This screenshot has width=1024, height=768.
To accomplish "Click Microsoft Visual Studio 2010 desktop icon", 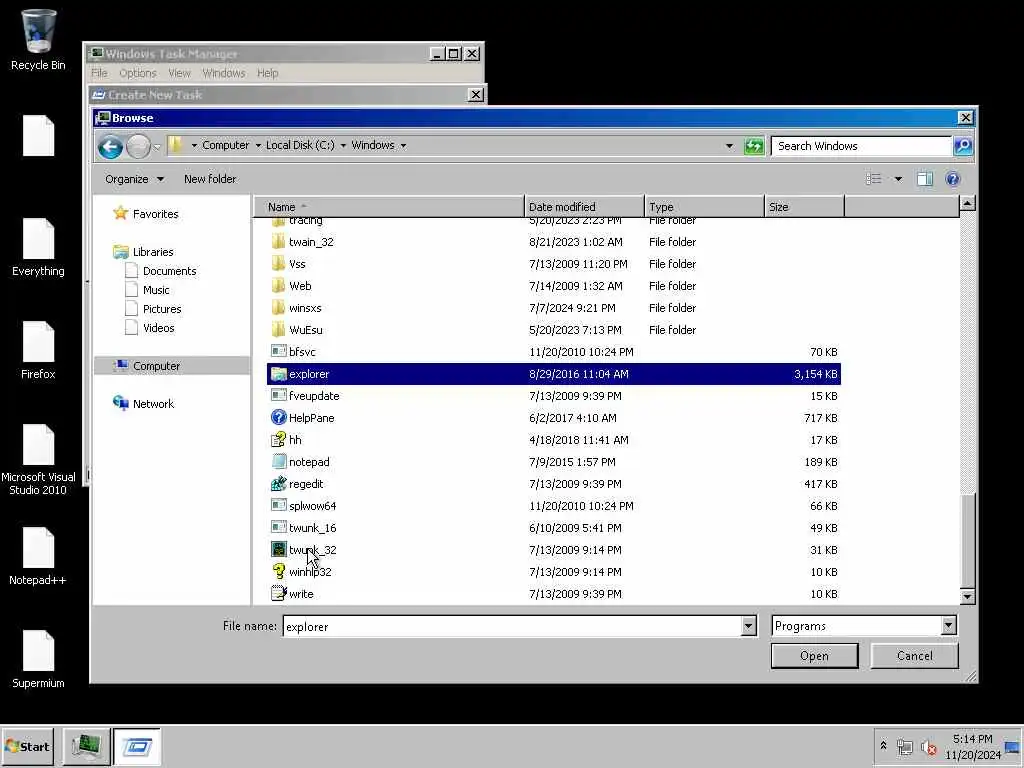I will (x=38, y=460).
